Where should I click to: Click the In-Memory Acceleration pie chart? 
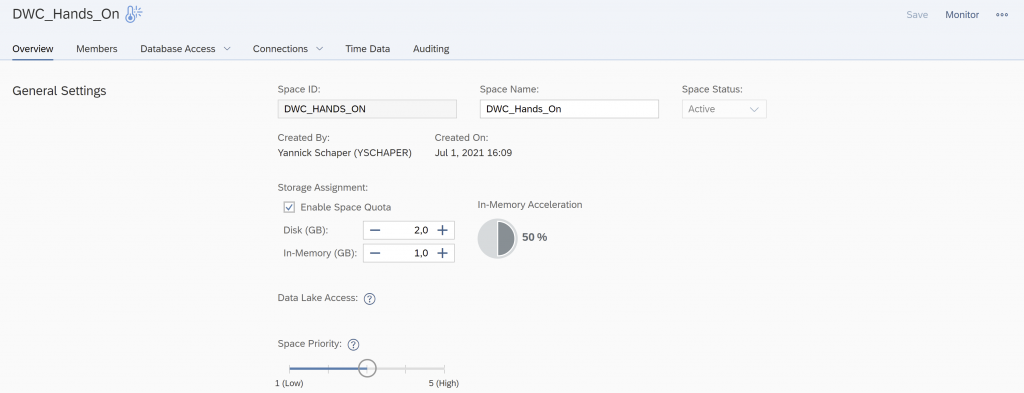(498, 238)
